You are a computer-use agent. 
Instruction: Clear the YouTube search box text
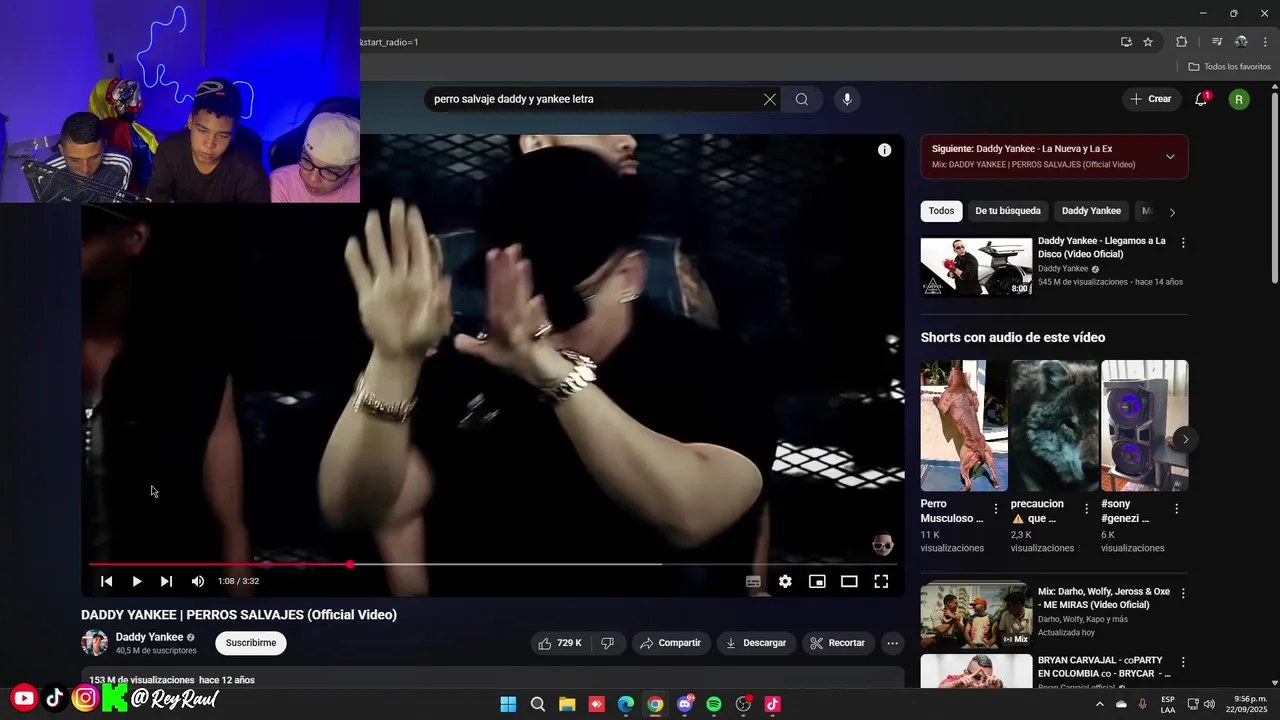pos(769,99)
